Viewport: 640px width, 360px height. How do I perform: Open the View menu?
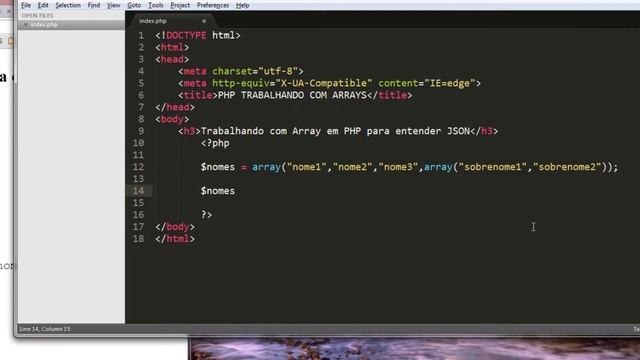point(113,5)
